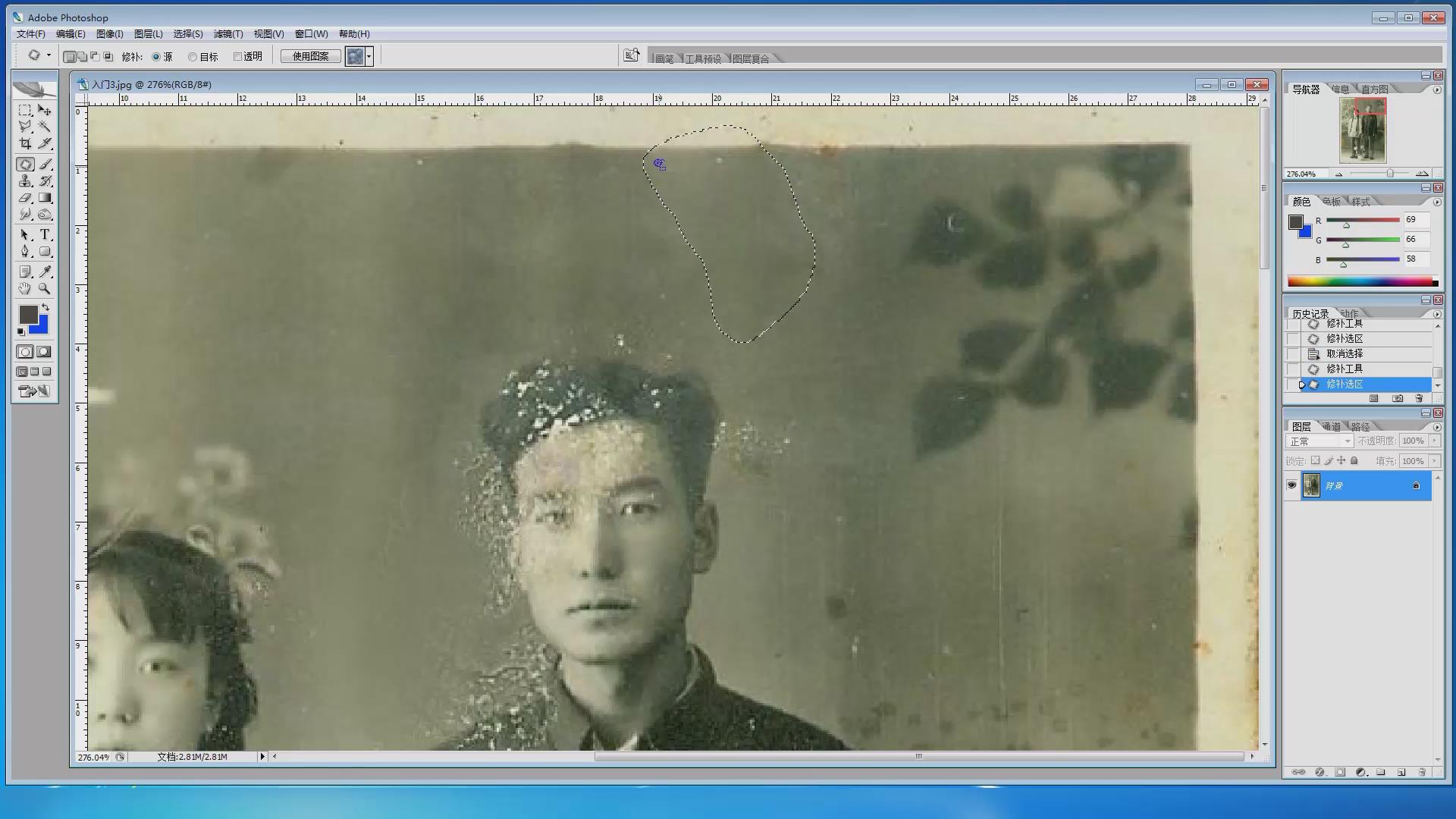1456x819 pixels.
Task: Open the History panel flyout menu
Action: pyautogui.click(x=1437, y=314)
